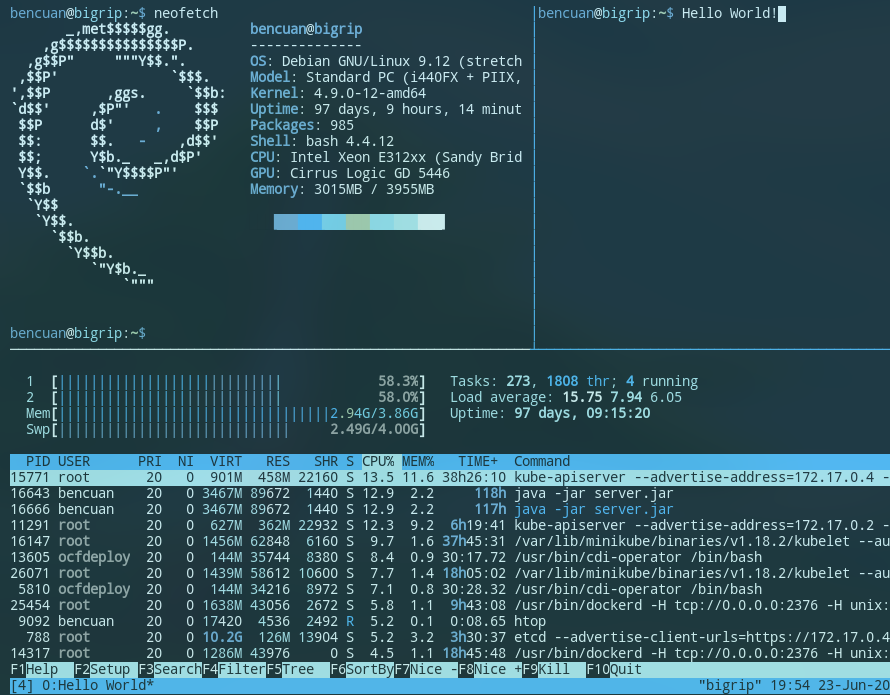Click the green swatch in neofetch palette
This screenshot has height=695, width=890.
[x=358, y=222]
